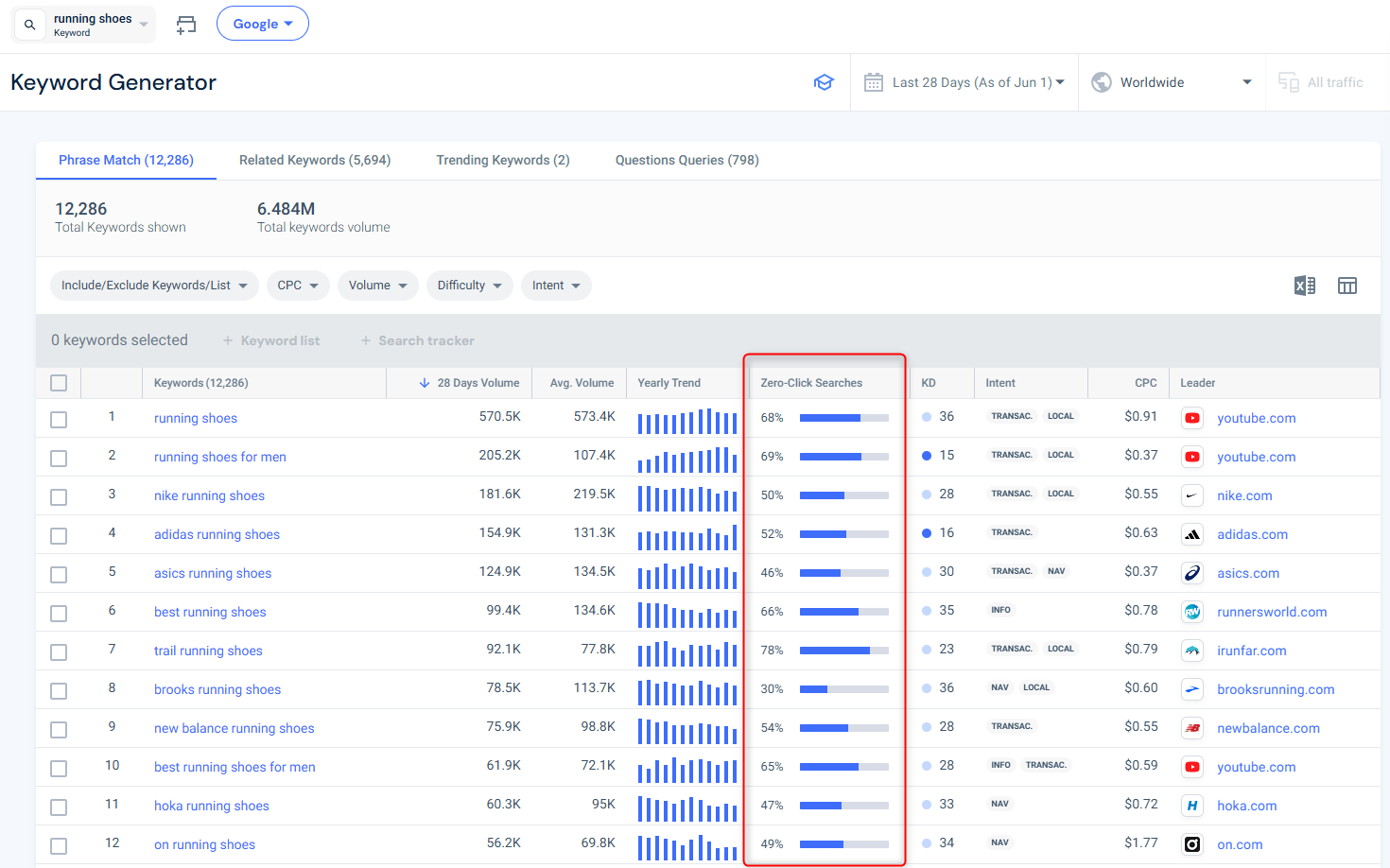
Task: Click the Runner's World favicon
Action: point(1192,612)
